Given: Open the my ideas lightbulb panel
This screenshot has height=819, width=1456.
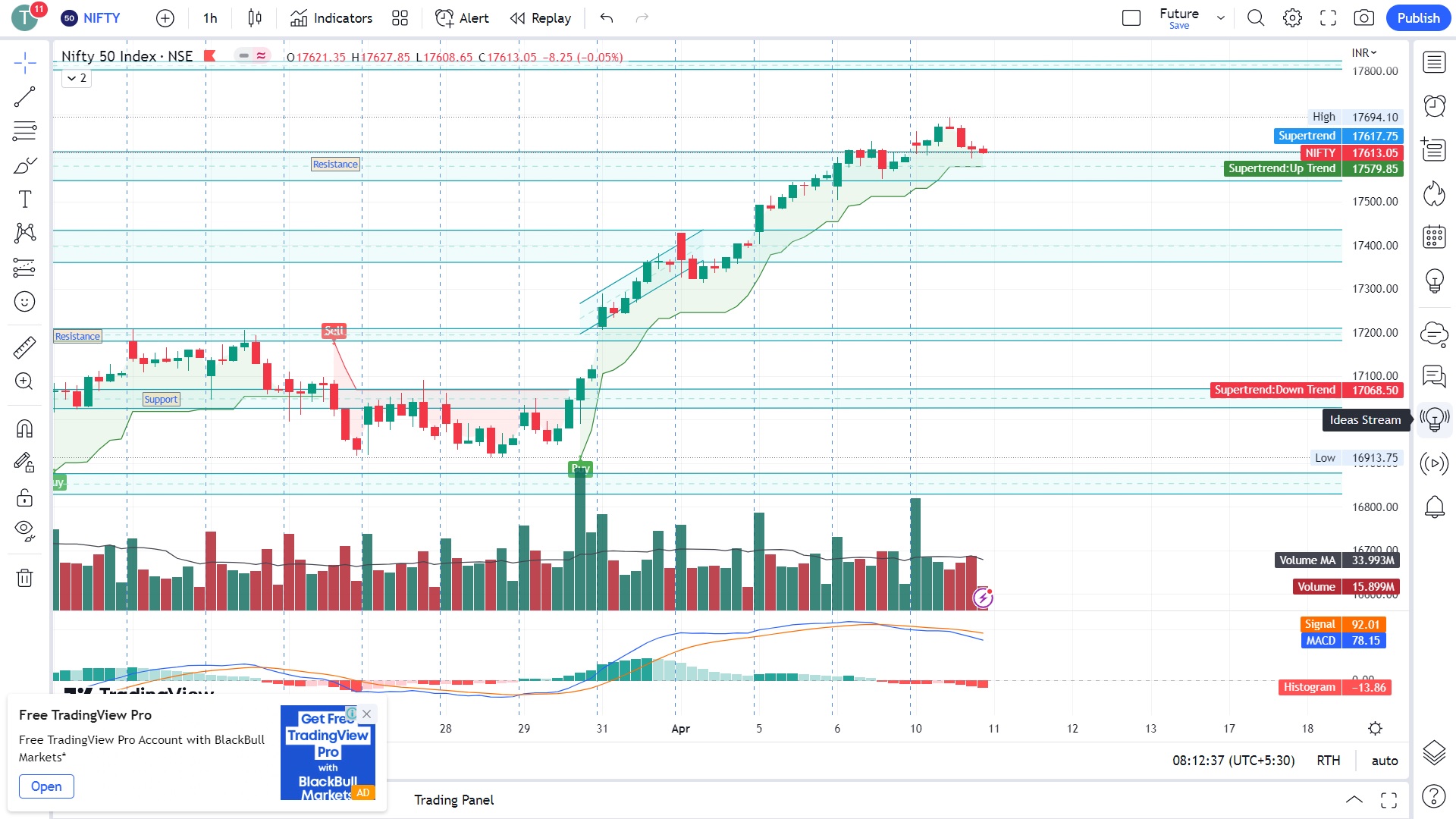Looking at the screenshot, I should tap(1434, 281).
